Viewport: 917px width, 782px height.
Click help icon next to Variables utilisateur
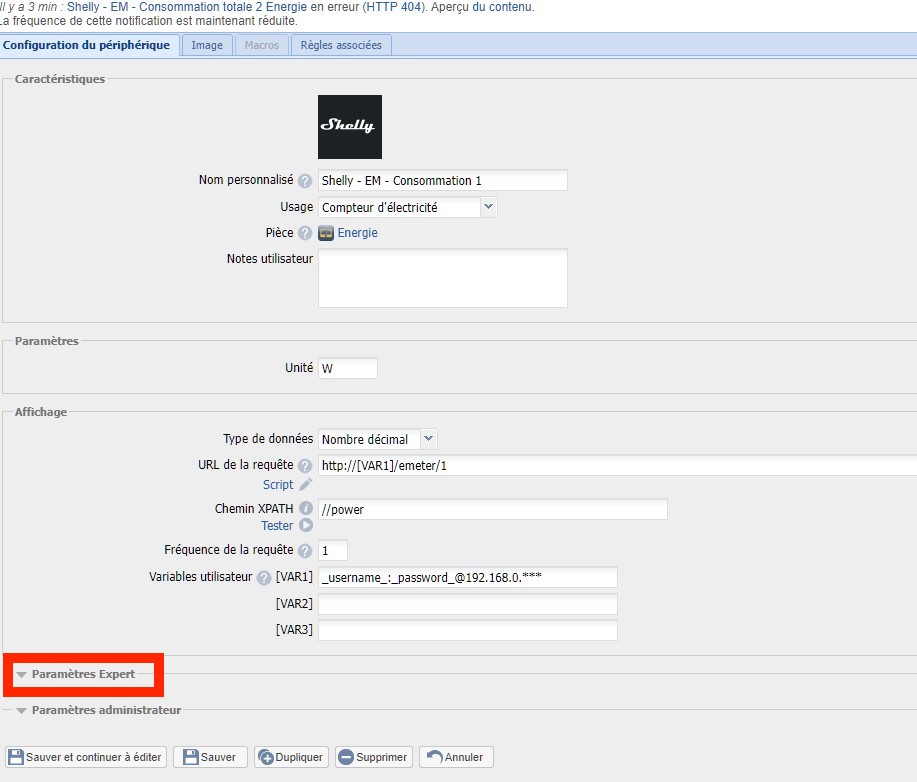[264, 578]
